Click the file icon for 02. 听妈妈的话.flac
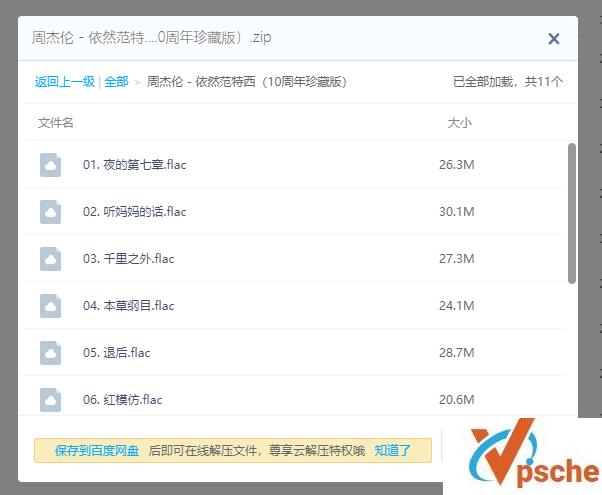The height and width of the screenshot is (495, 602). (50, 212)
